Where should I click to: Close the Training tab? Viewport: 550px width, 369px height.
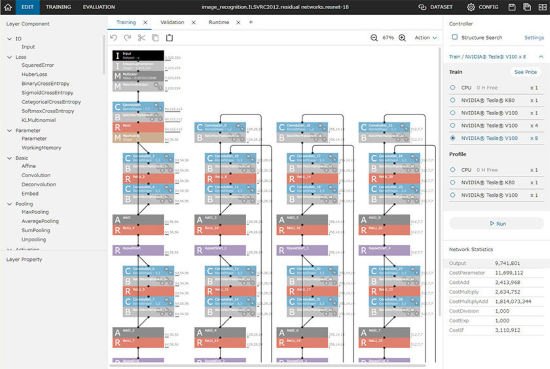[x=145, y=22]
